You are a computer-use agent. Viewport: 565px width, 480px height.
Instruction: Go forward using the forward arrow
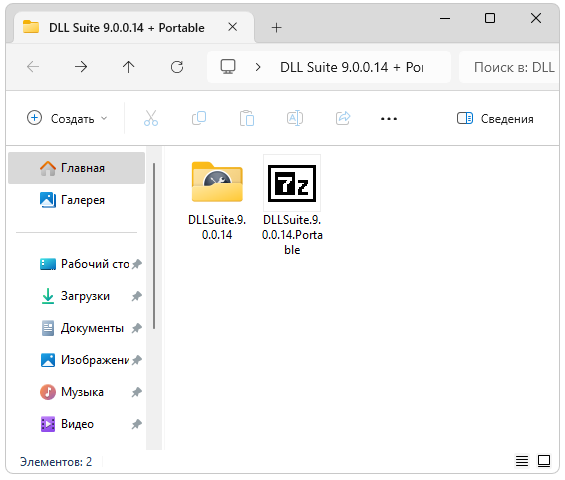point(81,67)
